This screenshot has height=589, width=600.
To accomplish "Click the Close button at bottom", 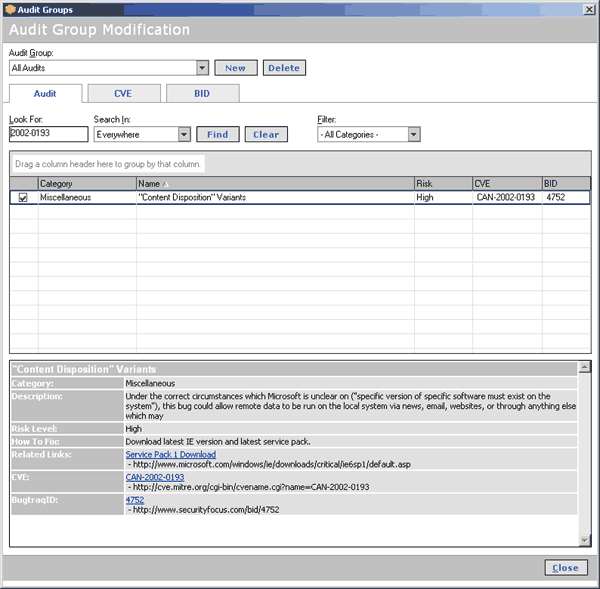I will (565, 568).
